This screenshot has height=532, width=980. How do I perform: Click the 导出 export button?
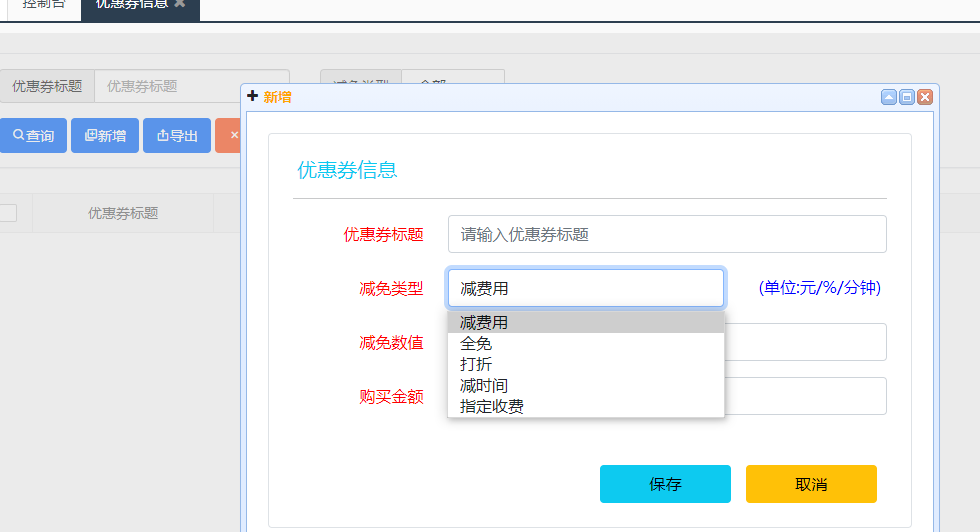point(177,135)
